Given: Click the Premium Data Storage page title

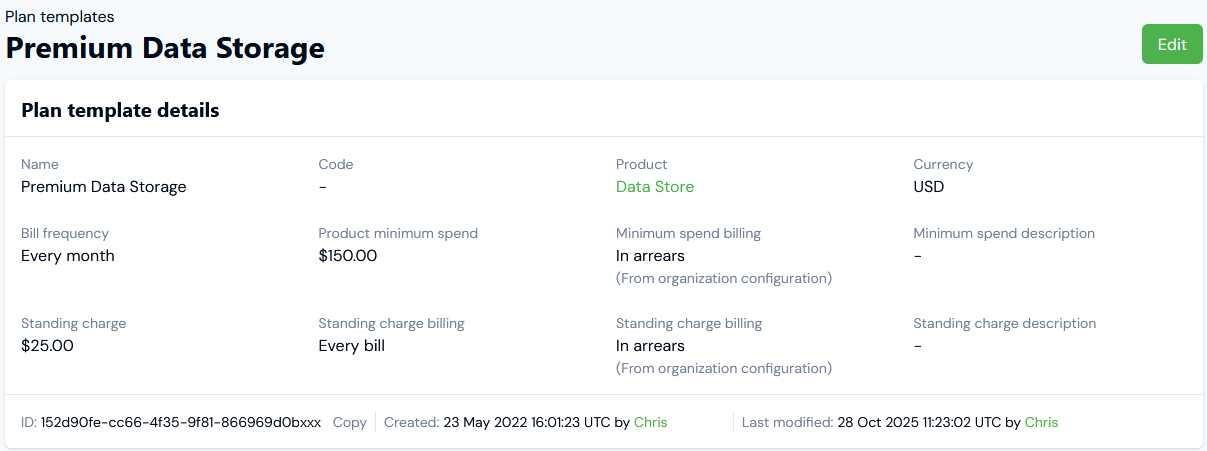Looking at the screenshot, I should [x=165, y=48].
